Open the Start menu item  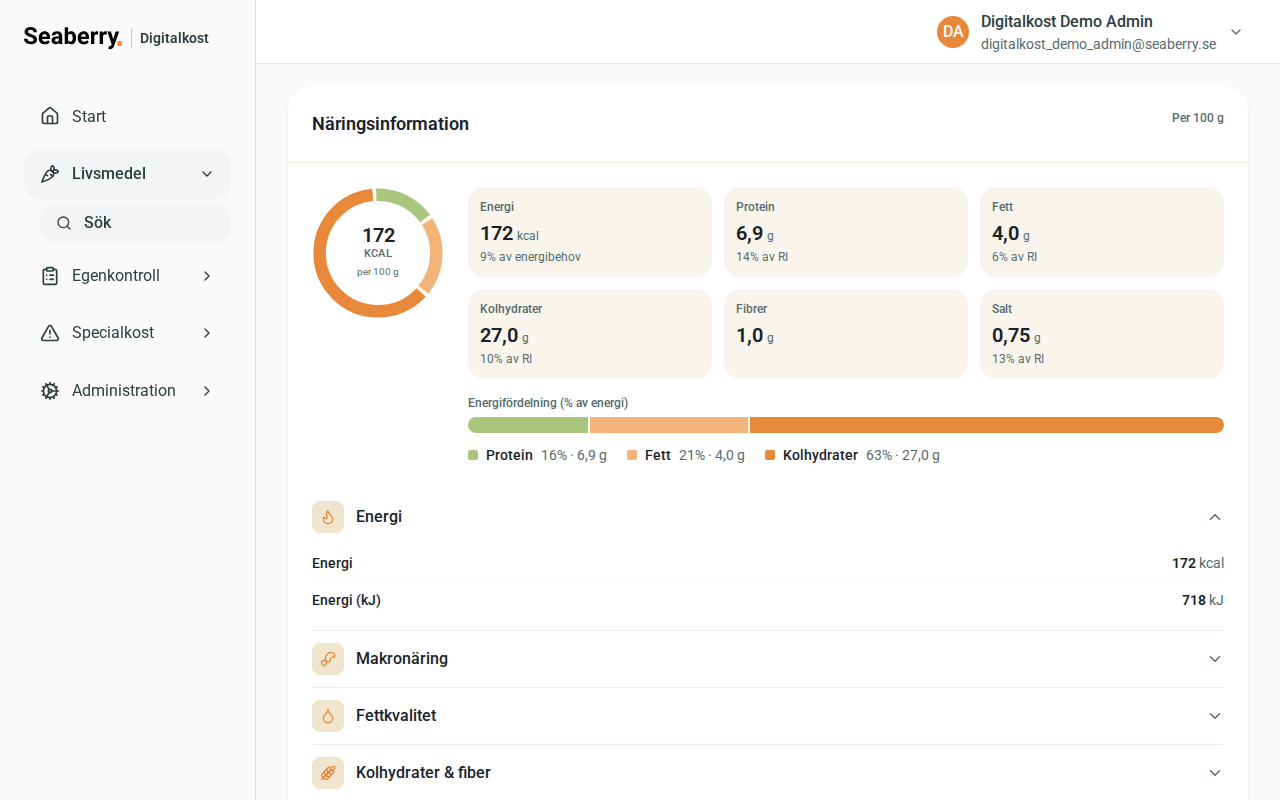tap(127, 116)
